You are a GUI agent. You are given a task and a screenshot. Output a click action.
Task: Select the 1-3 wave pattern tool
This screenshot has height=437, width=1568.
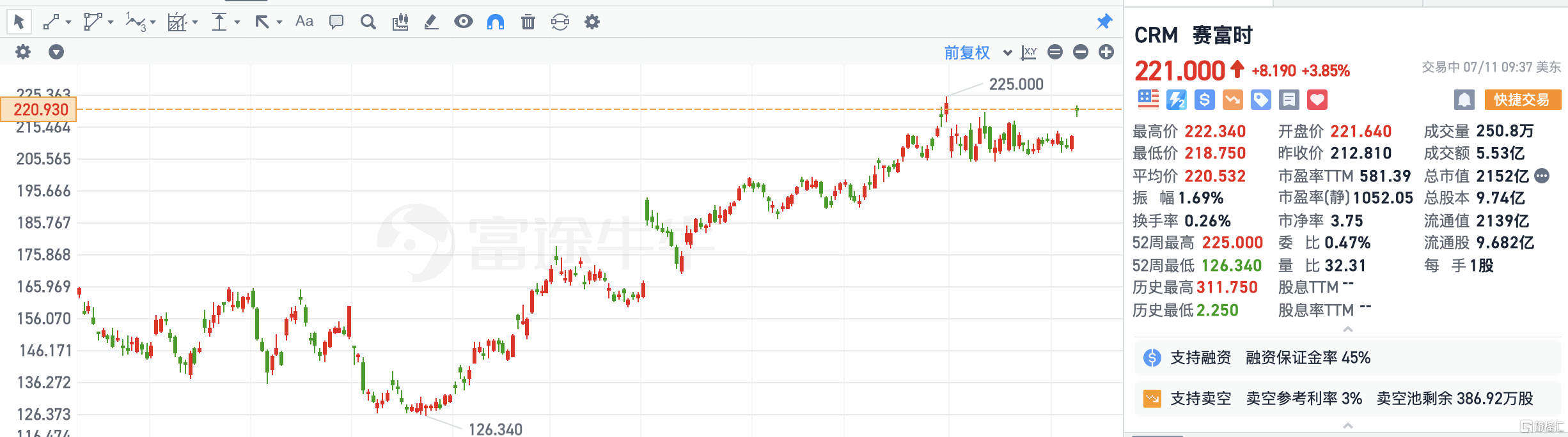pos(136,22)
